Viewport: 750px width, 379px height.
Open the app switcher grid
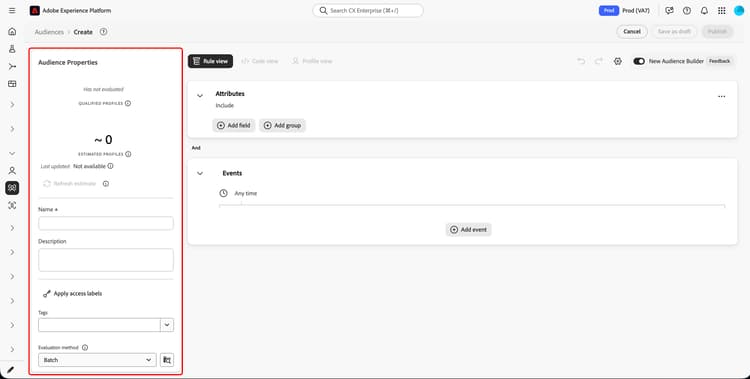(x=721, y=11)
